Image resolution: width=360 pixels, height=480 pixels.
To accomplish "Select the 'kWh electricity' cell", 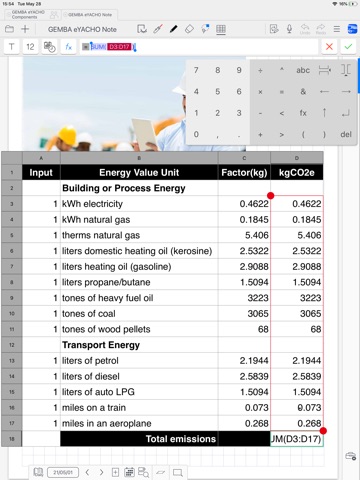I will [139, 204].
